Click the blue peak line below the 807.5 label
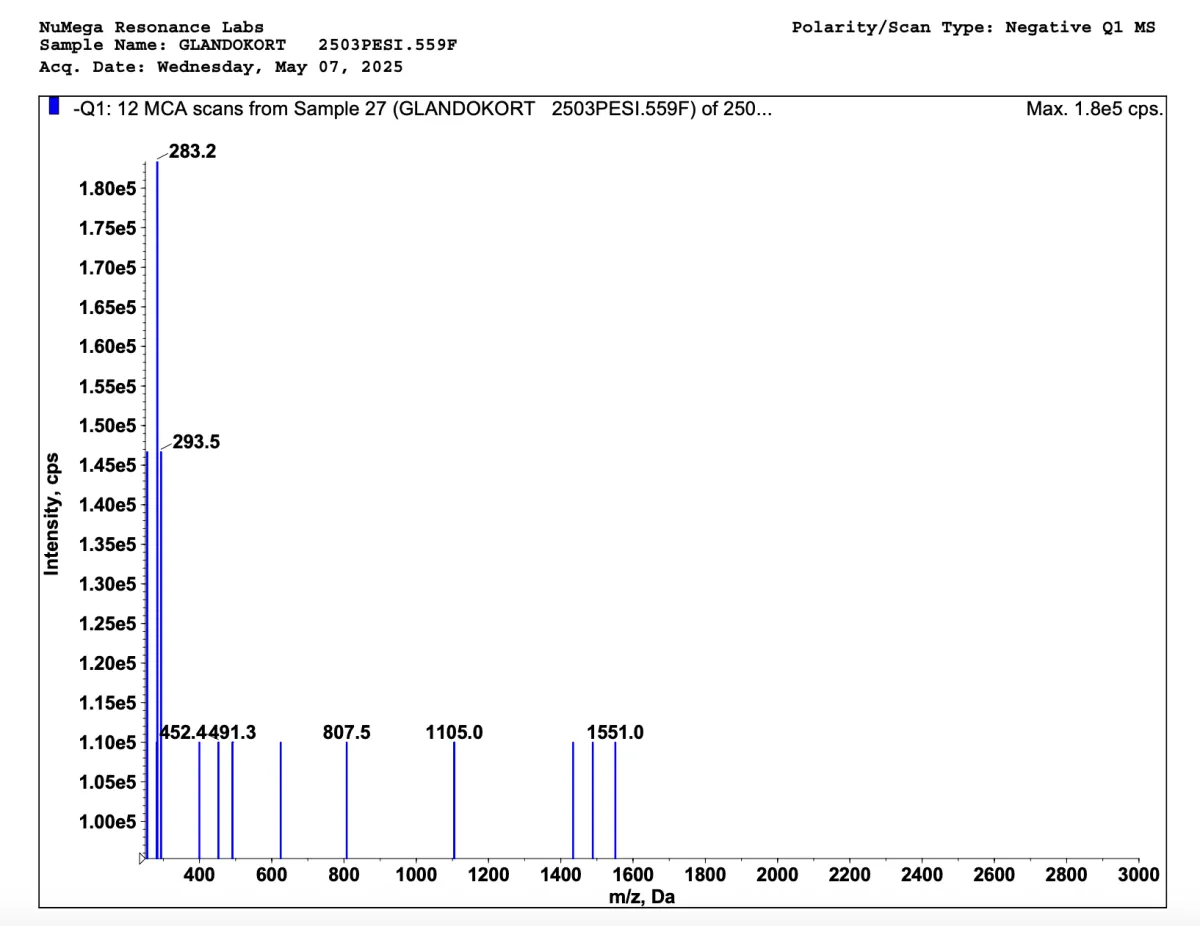The image size is (1200, 926). (347, 800)
